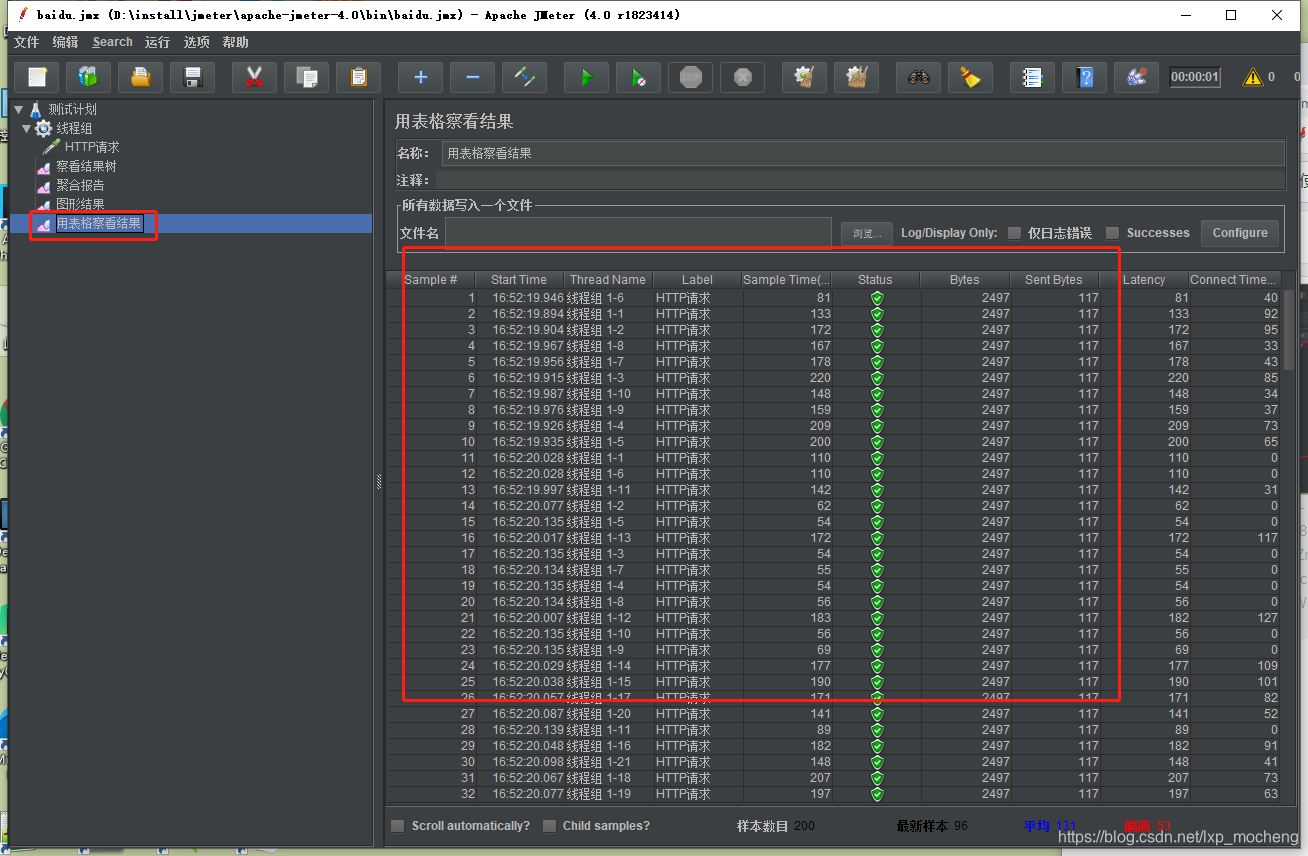Click the 注释 comment input field
The height and width of the screenshot is (856, 1308).
(x=860, y=180)
